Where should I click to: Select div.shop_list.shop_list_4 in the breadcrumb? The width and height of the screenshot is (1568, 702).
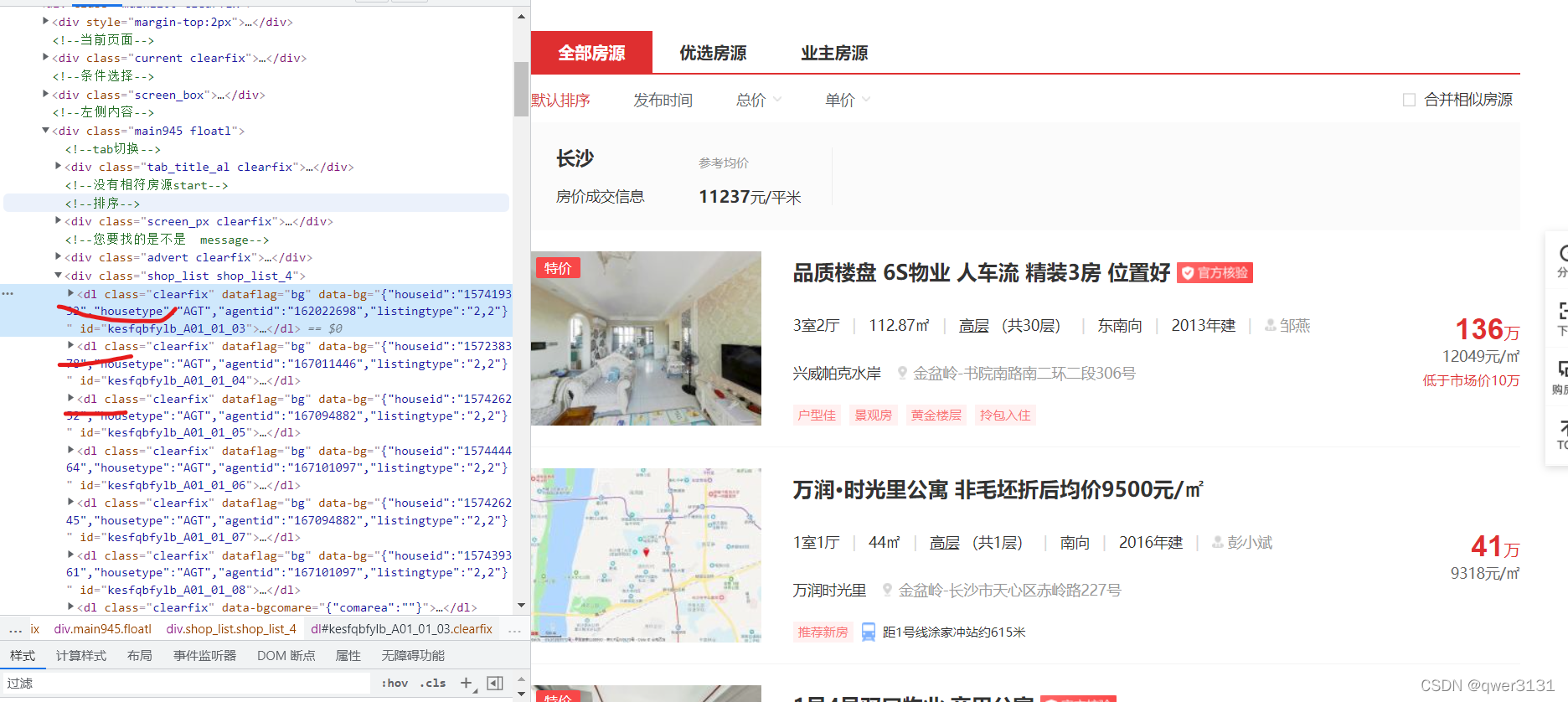pos(231,628)
